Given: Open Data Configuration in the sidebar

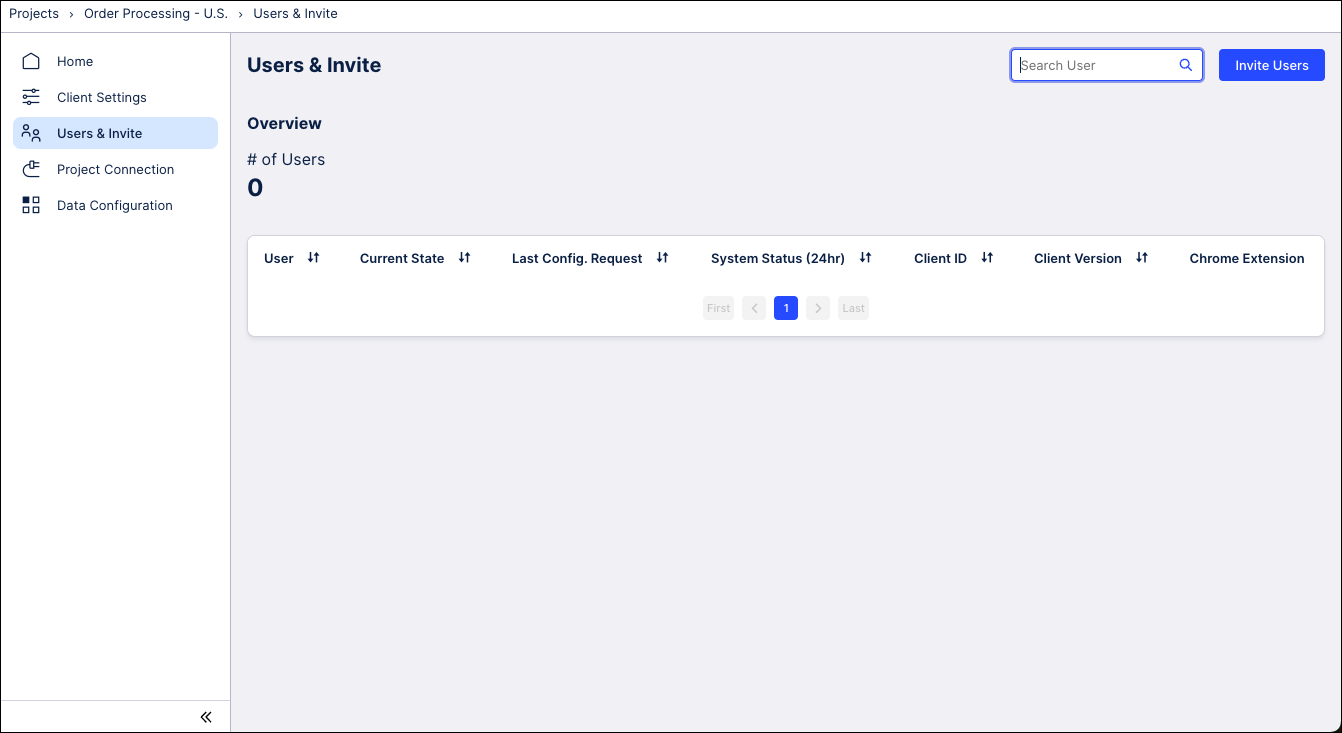Looking at the screenshot, I should coord(115,205).
